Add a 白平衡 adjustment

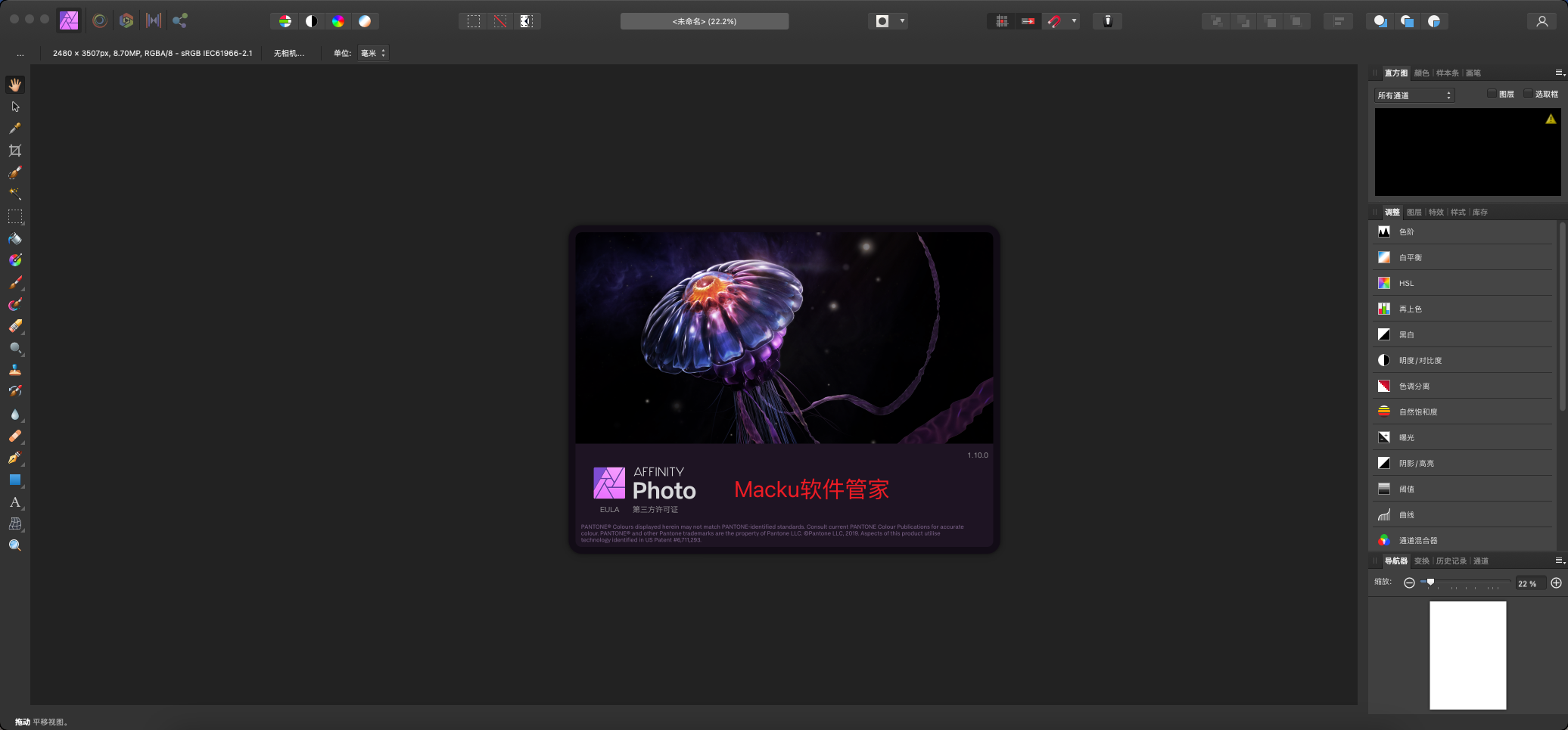coord(1462,257)
